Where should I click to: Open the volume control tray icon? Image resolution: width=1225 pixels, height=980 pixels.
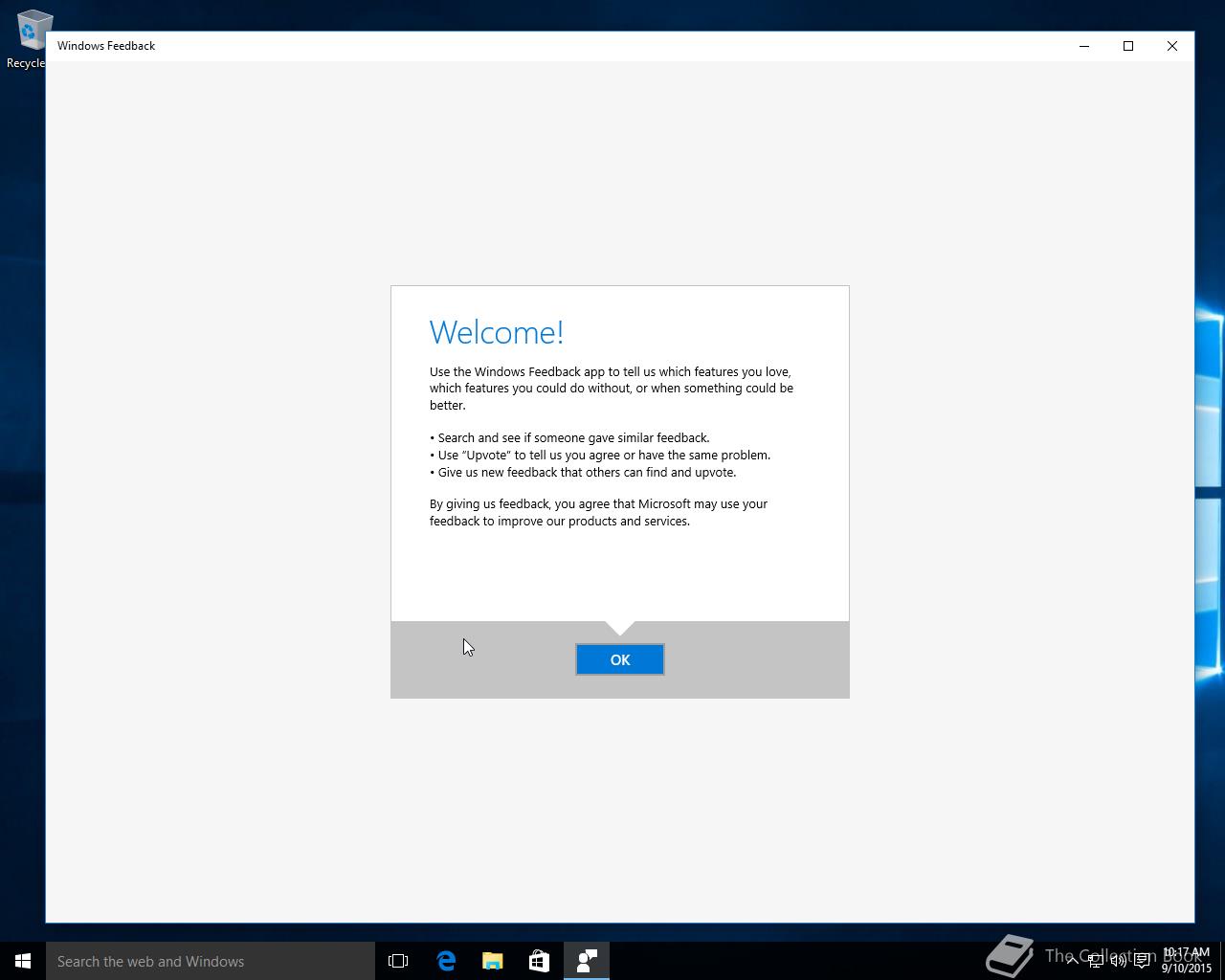pyautogui.click(x=1118, y=960)
